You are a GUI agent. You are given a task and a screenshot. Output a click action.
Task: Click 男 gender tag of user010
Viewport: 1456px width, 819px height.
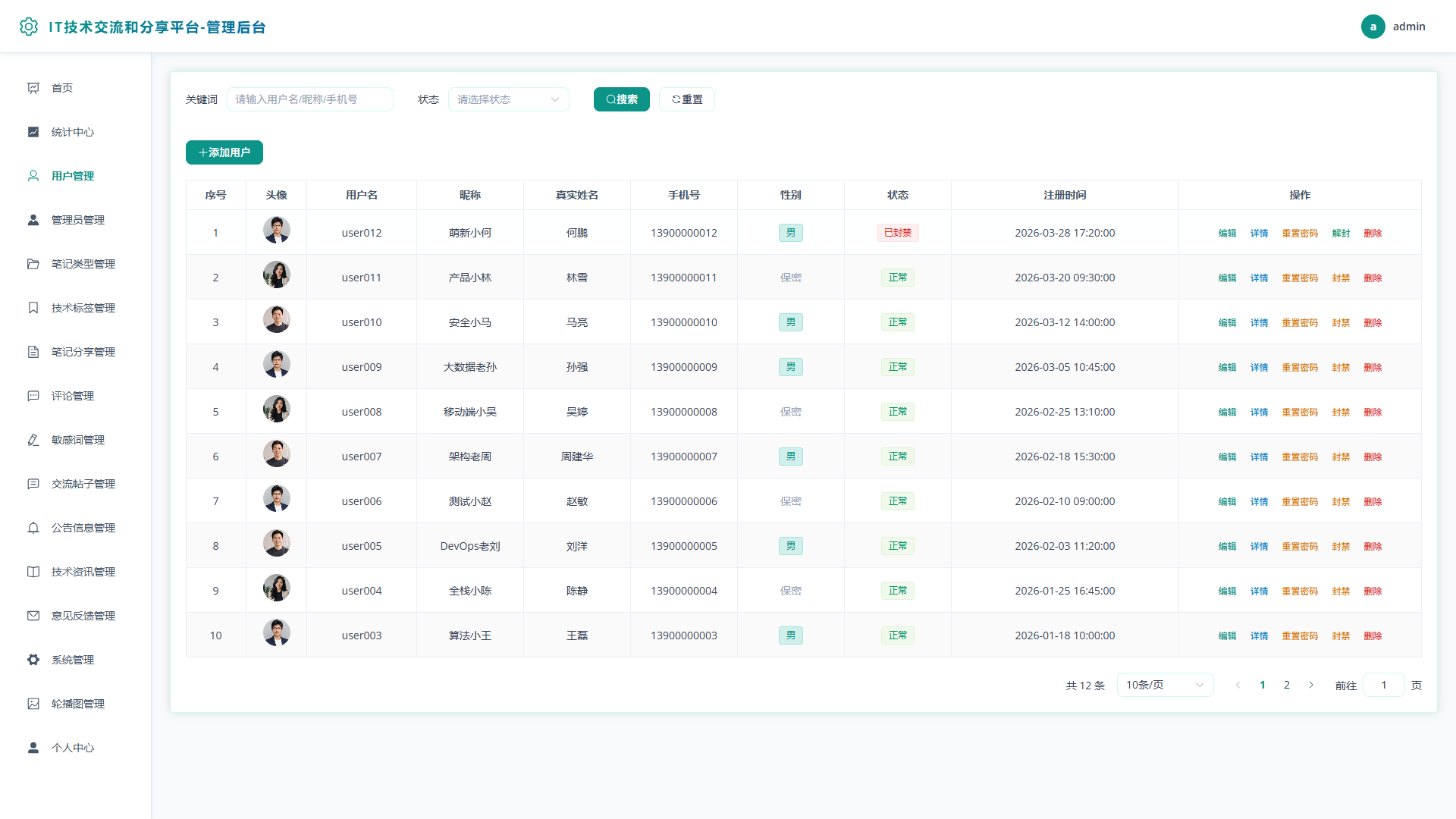pos(791,322)
